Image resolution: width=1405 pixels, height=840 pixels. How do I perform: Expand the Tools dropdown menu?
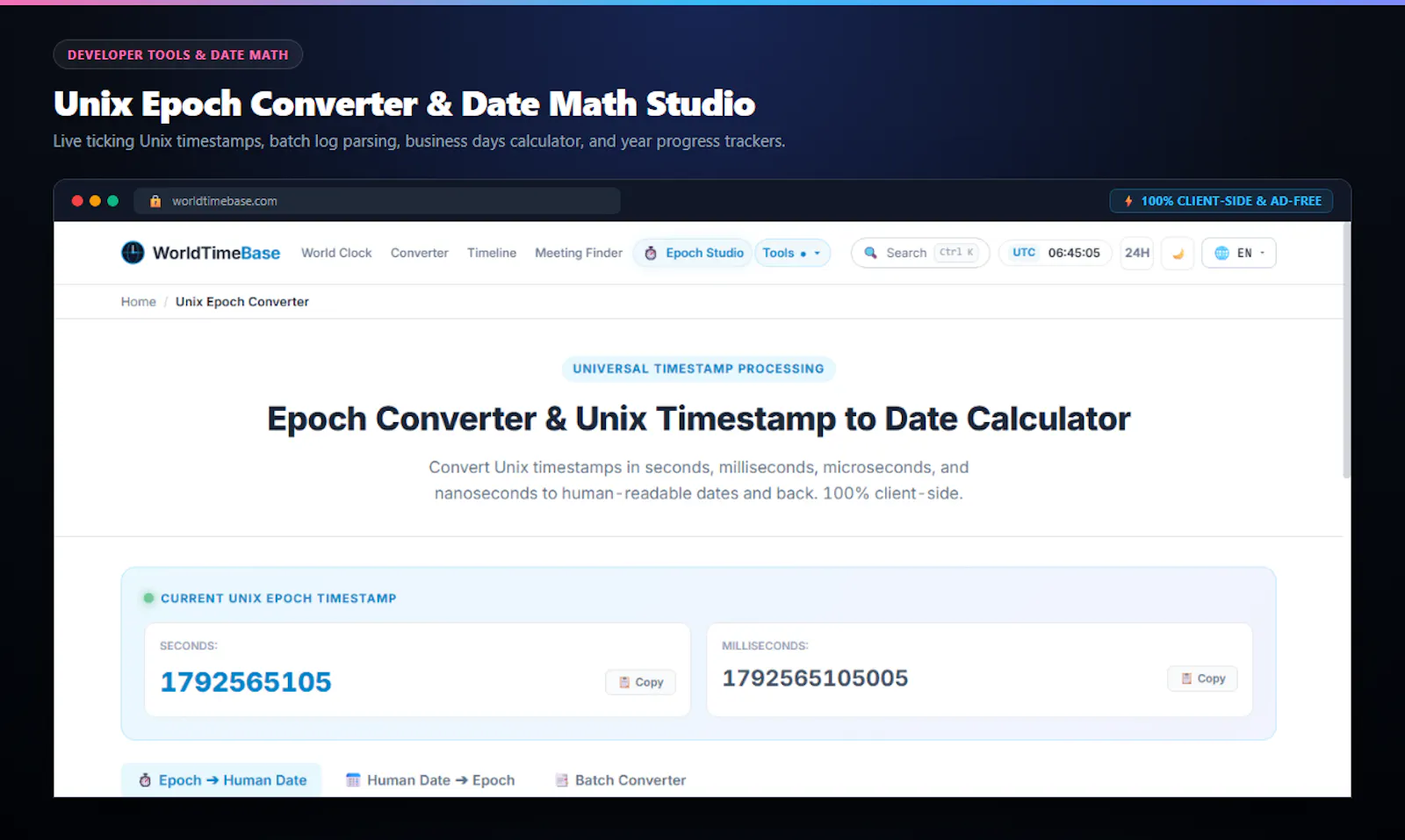pos(792,253)
